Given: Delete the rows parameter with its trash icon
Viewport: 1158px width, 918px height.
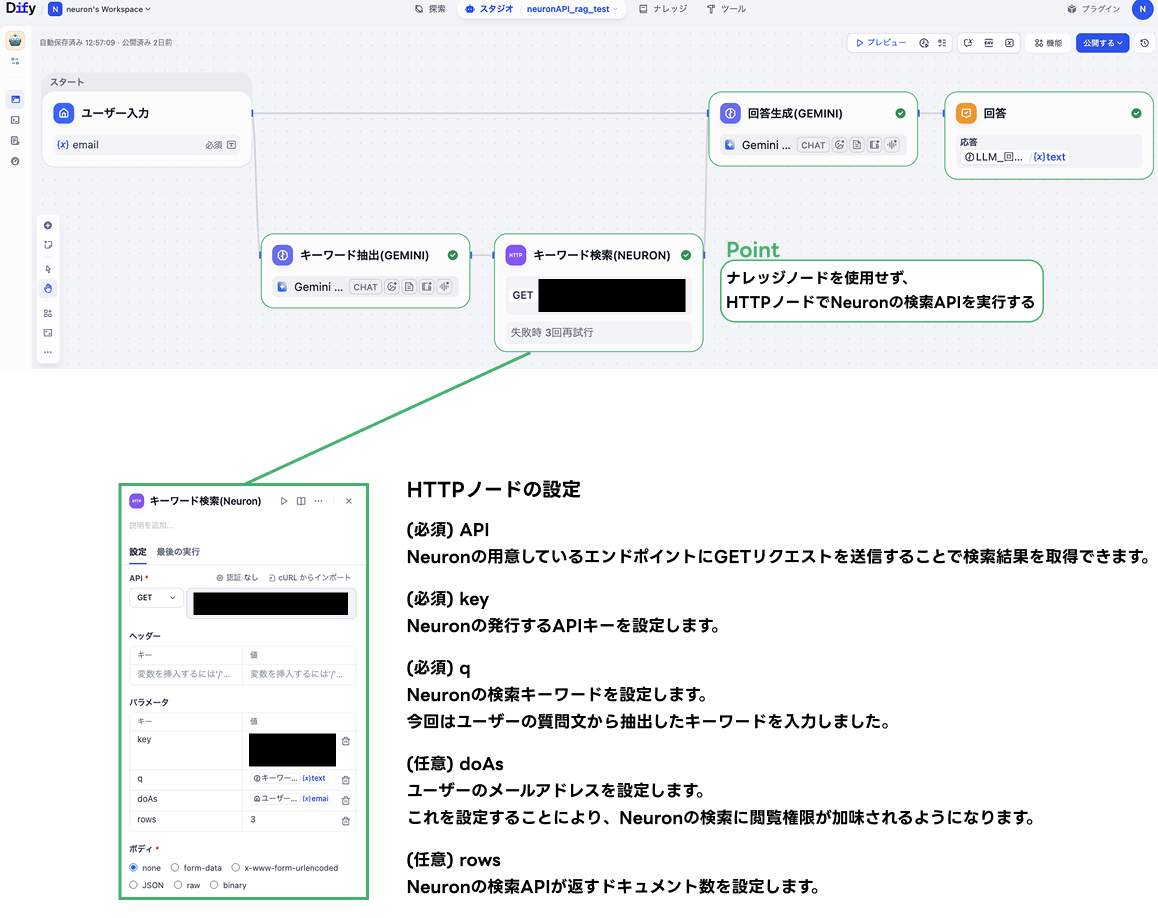Looking at the screenshot, I should tap(345, 821).
